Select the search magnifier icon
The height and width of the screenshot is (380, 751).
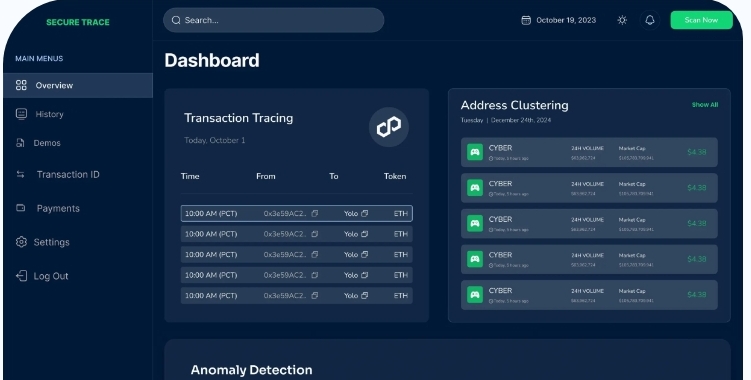176,20
